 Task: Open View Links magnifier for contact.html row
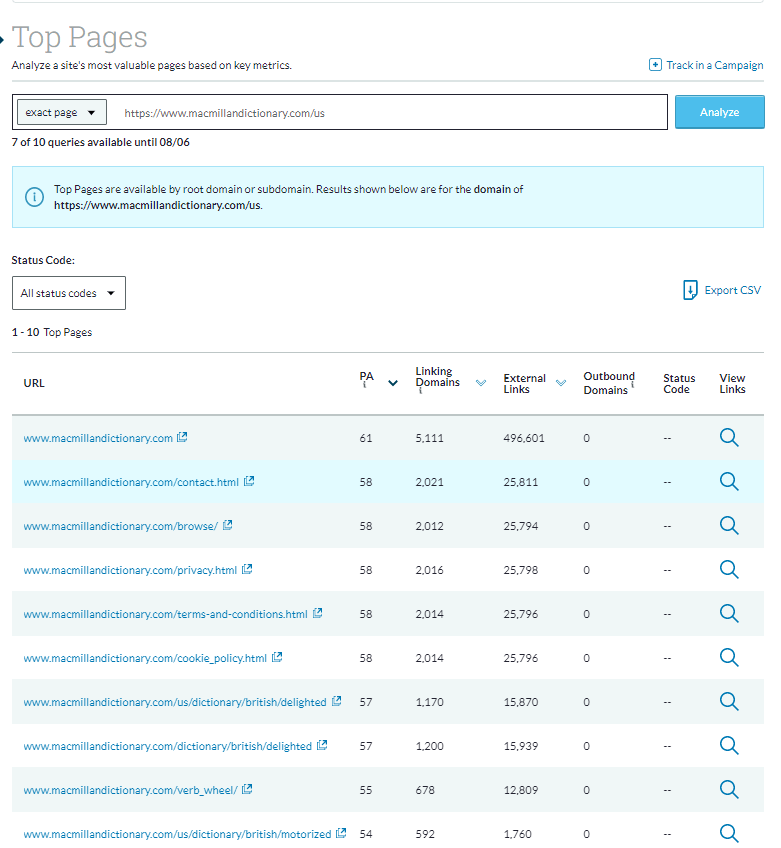click(x=729, y=481)
